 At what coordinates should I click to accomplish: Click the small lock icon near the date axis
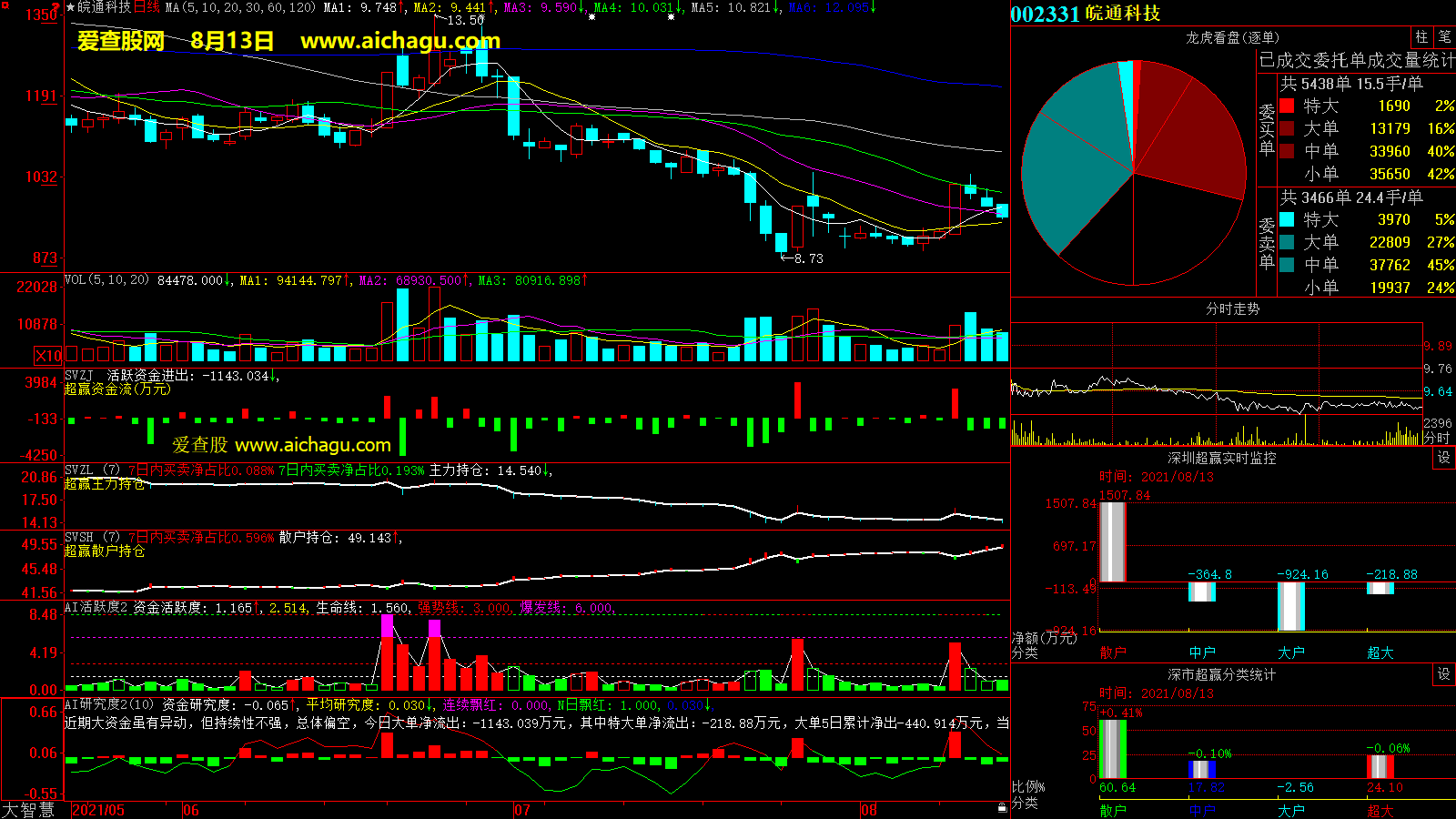click(1002, 807)
